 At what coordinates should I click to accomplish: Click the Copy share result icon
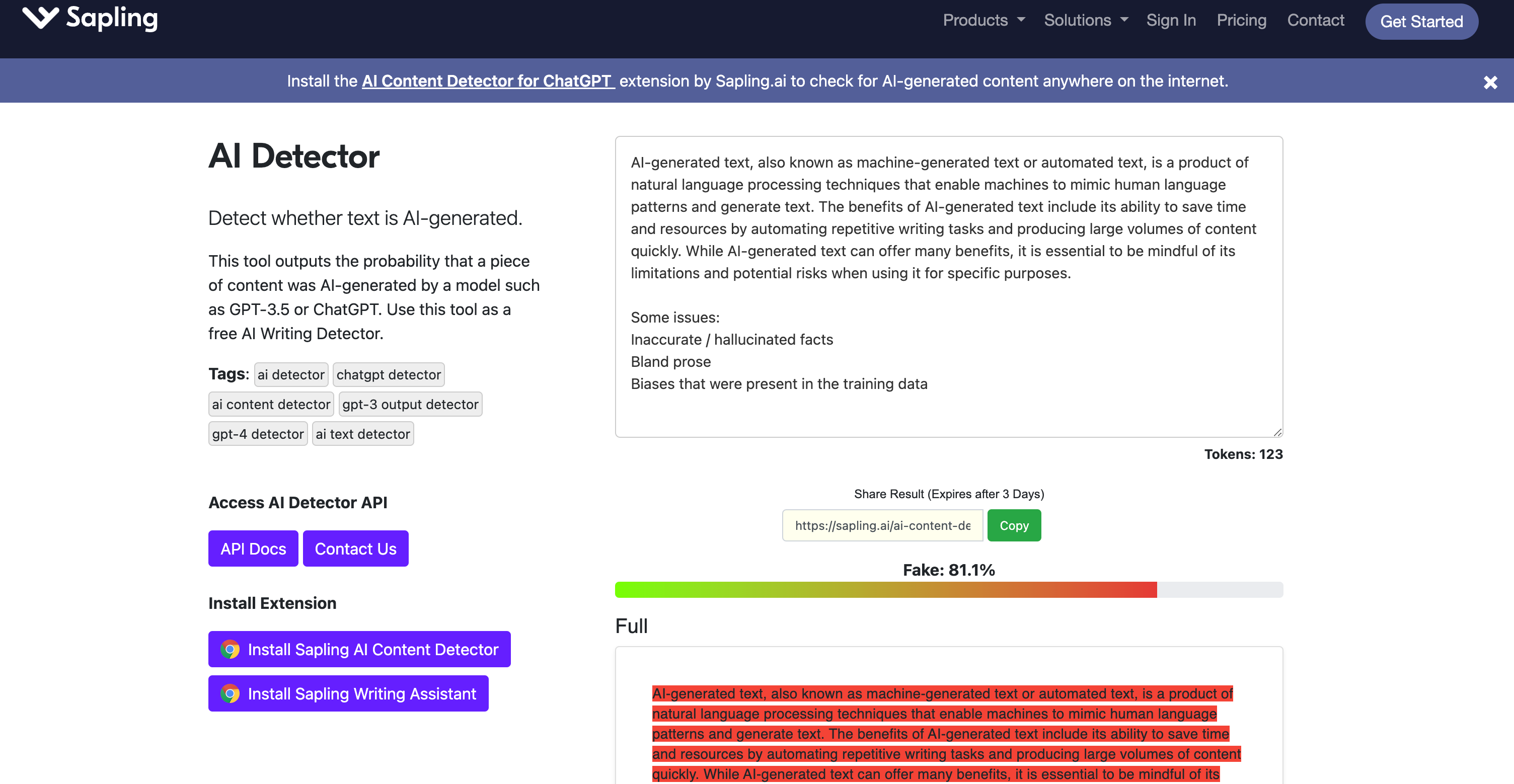1014,525
